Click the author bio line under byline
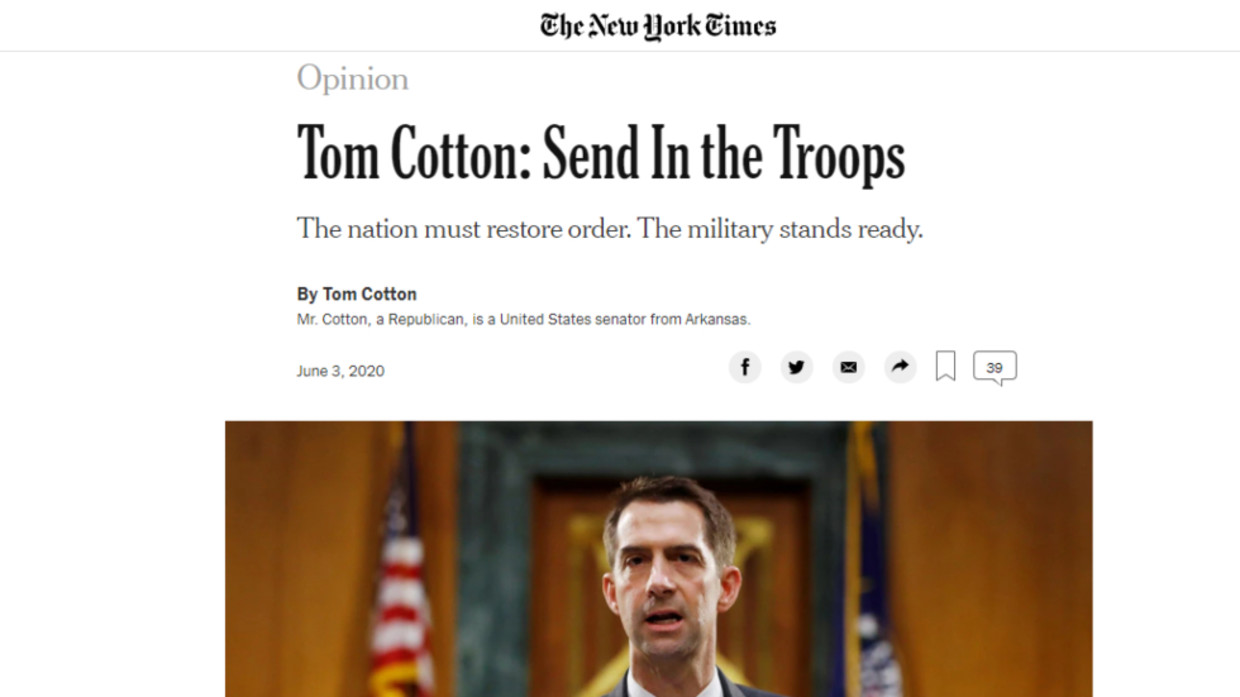Image resolution: width=1240 pixels, height=697 pixels. pyautogui.click(x=523, y=320)
